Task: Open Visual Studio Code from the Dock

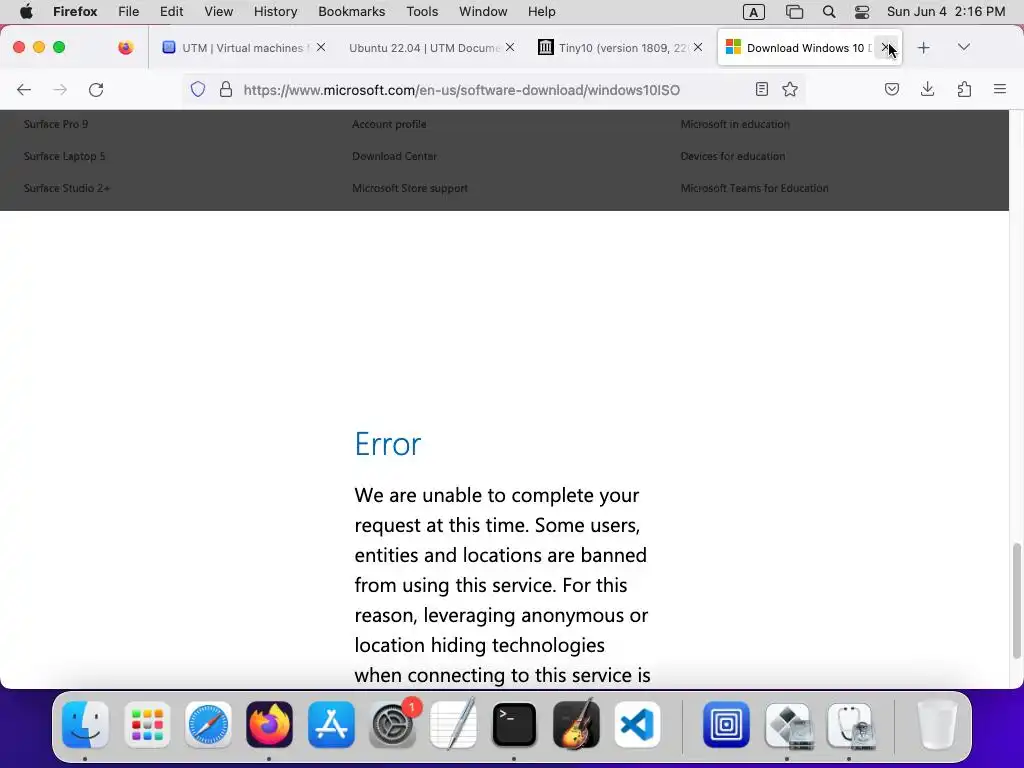Action: coord(637,725)
